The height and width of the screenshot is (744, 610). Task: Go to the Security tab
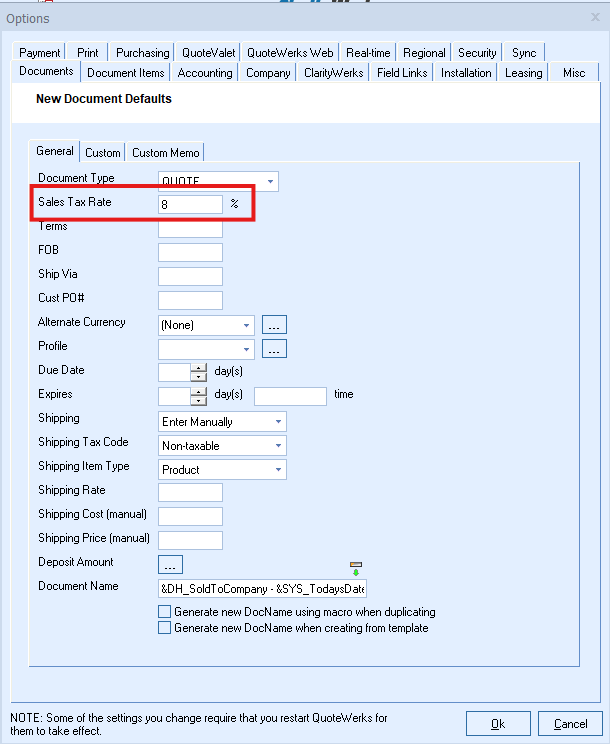click(x=477, y=53)
